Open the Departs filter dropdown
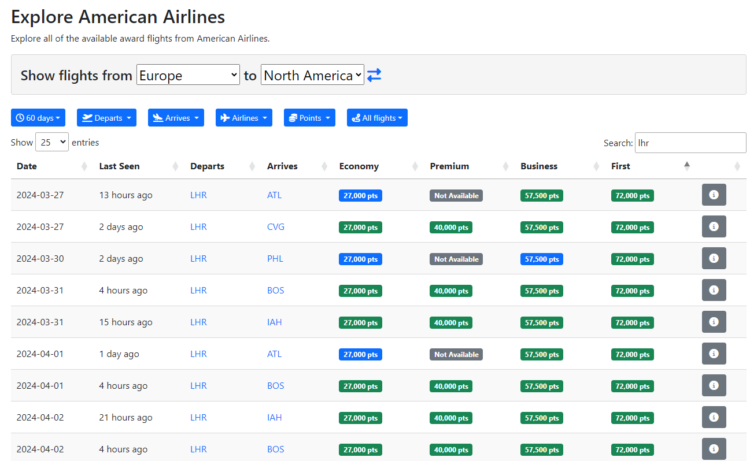The image size is (750, 461). [106, 118]
